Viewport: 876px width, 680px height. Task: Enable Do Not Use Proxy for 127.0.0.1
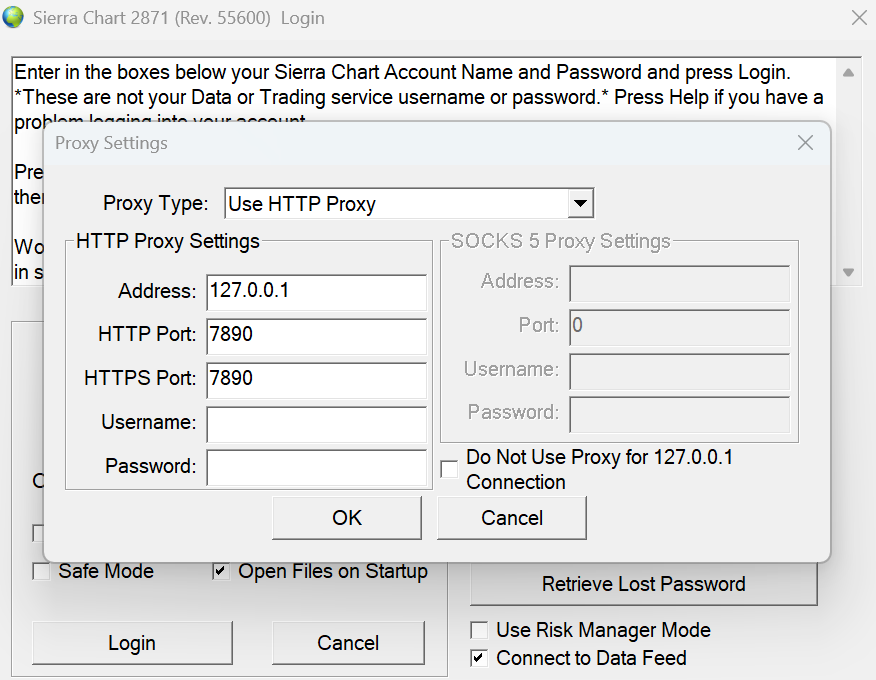pyautogui.click(x=450, y=469)
